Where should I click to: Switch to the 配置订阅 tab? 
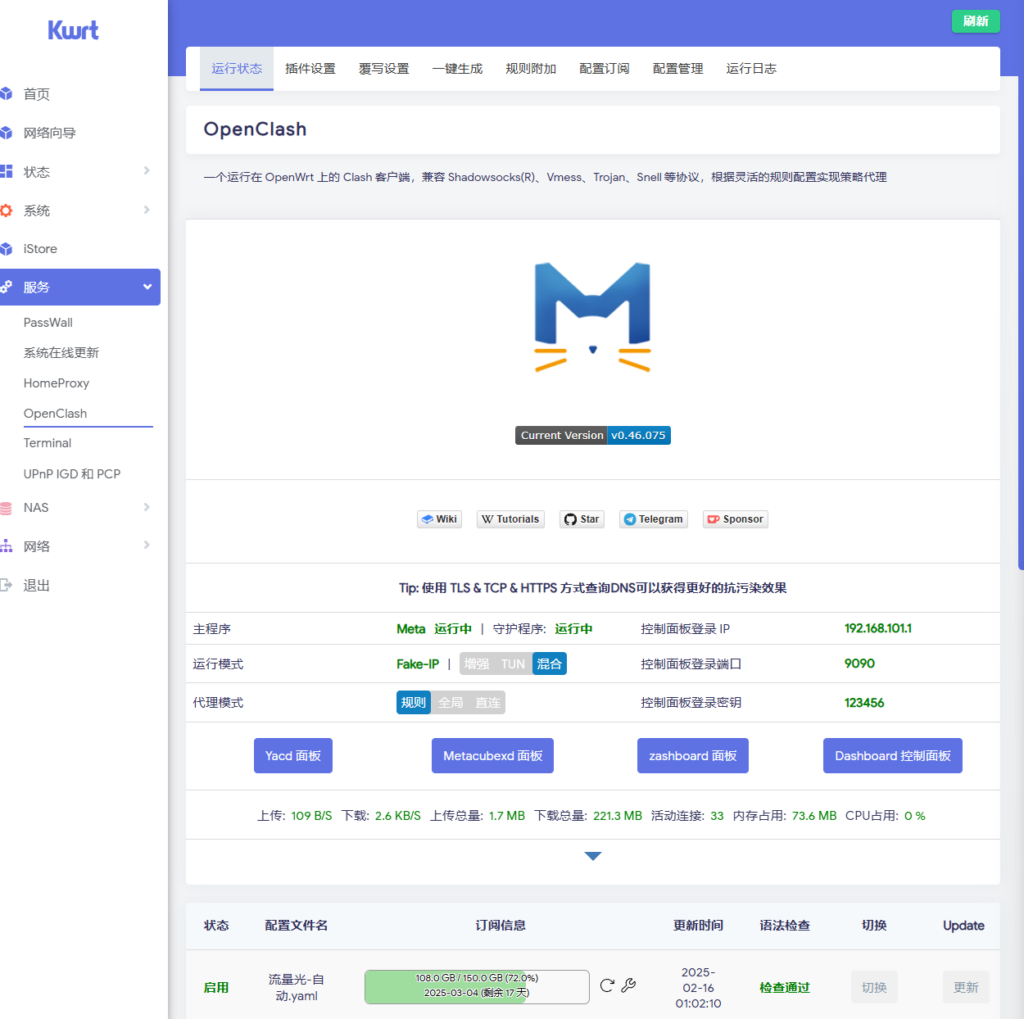coord(604,69)
